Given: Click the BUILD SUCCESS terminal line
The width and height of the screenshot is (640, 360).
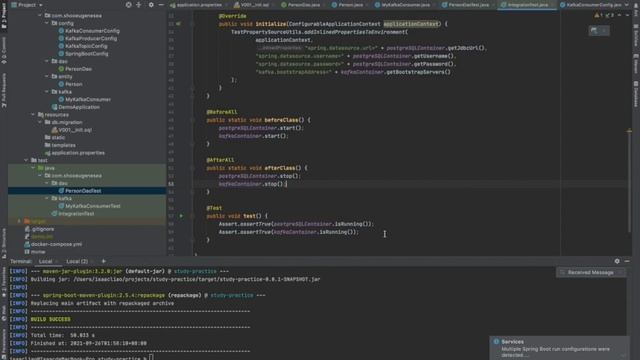Looking at the screenshot, I should [51, 319].
